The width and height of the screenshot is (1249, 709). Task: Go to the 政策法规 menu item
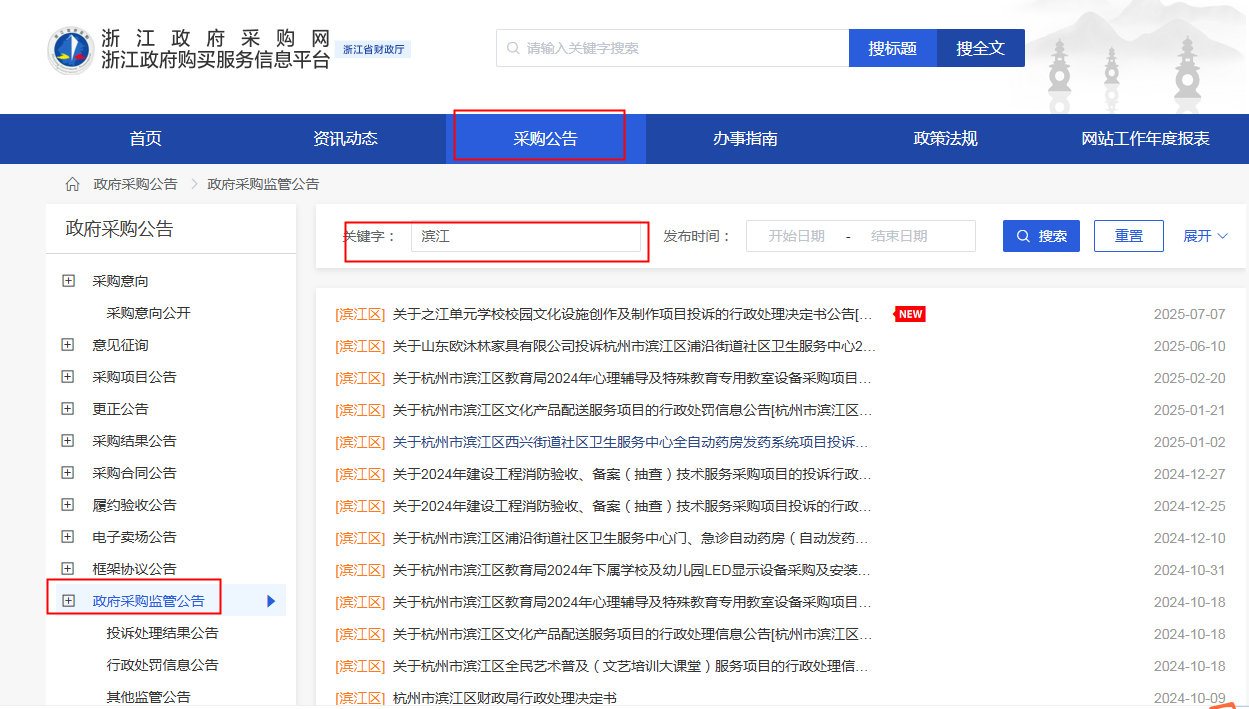coord(945,139)
